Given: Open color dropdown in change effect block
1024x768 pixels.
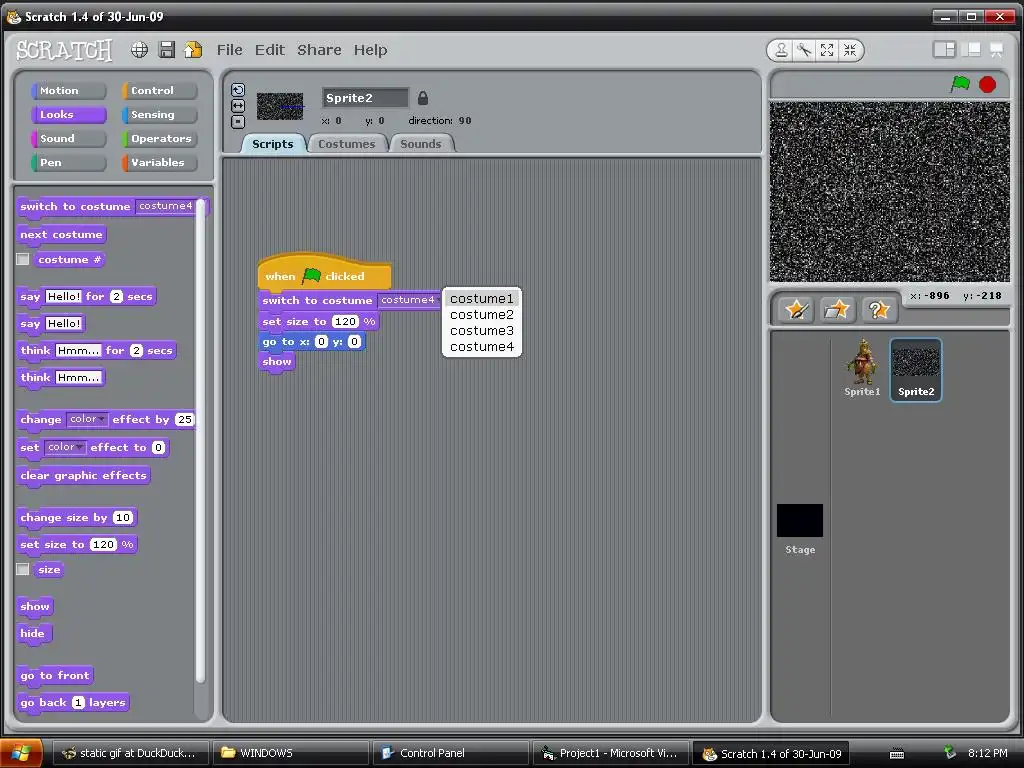Looking at the screenshot, I should tap(87, 419).
